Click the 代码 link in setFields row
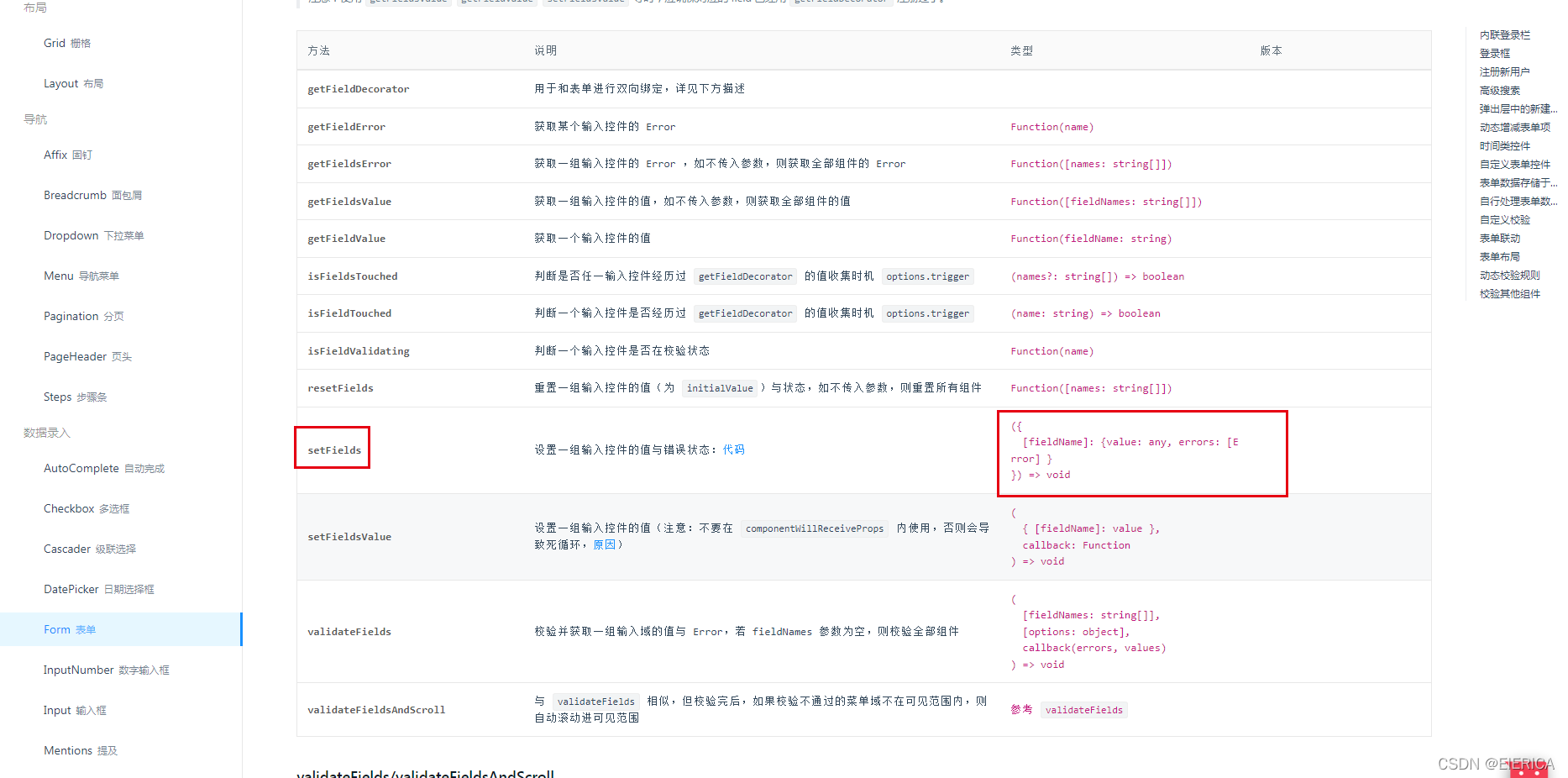This screenshot has height=778, width=1568. [x=734, y=449]
